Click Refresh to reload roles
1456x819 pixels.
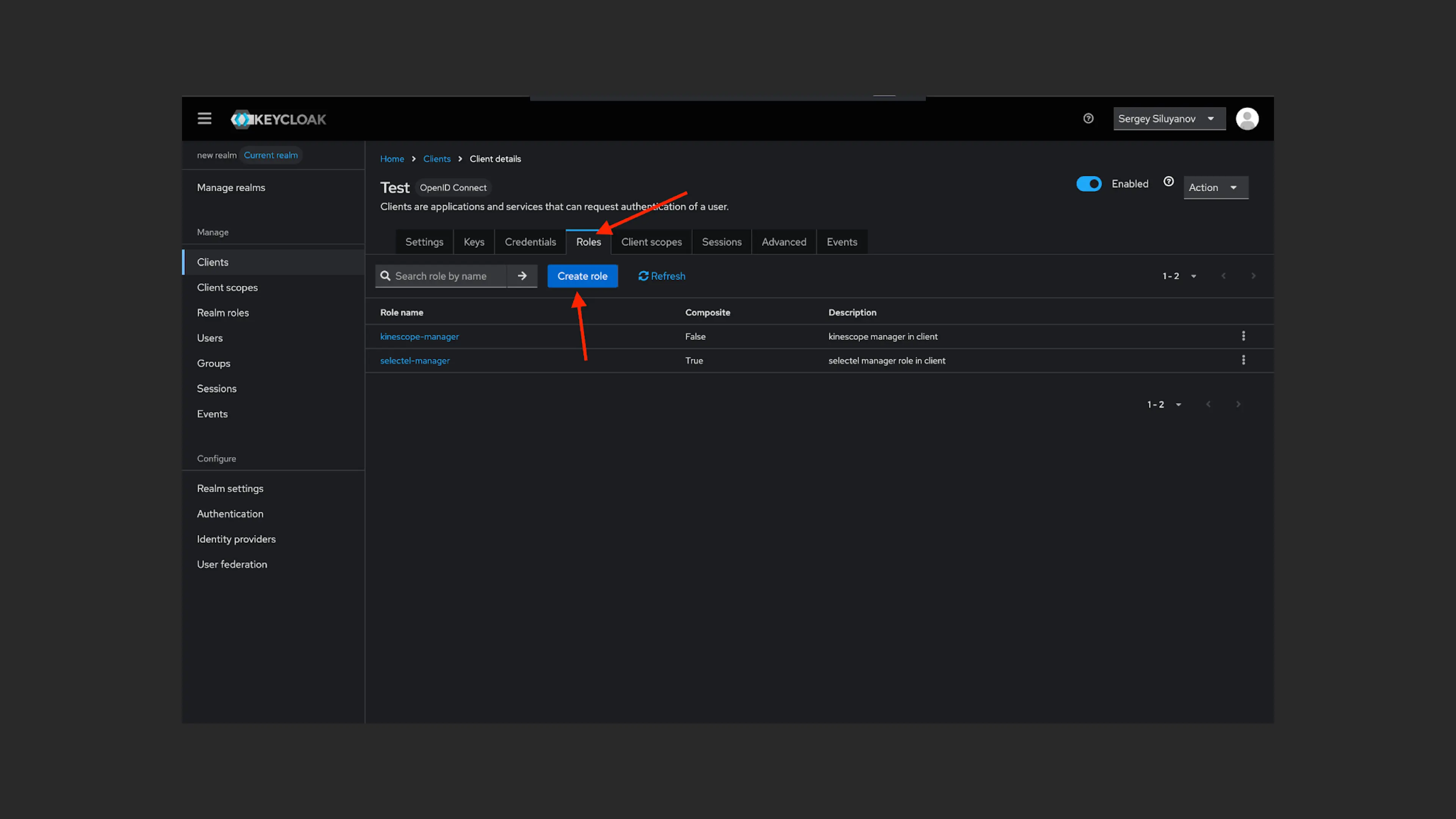(661, 276)
